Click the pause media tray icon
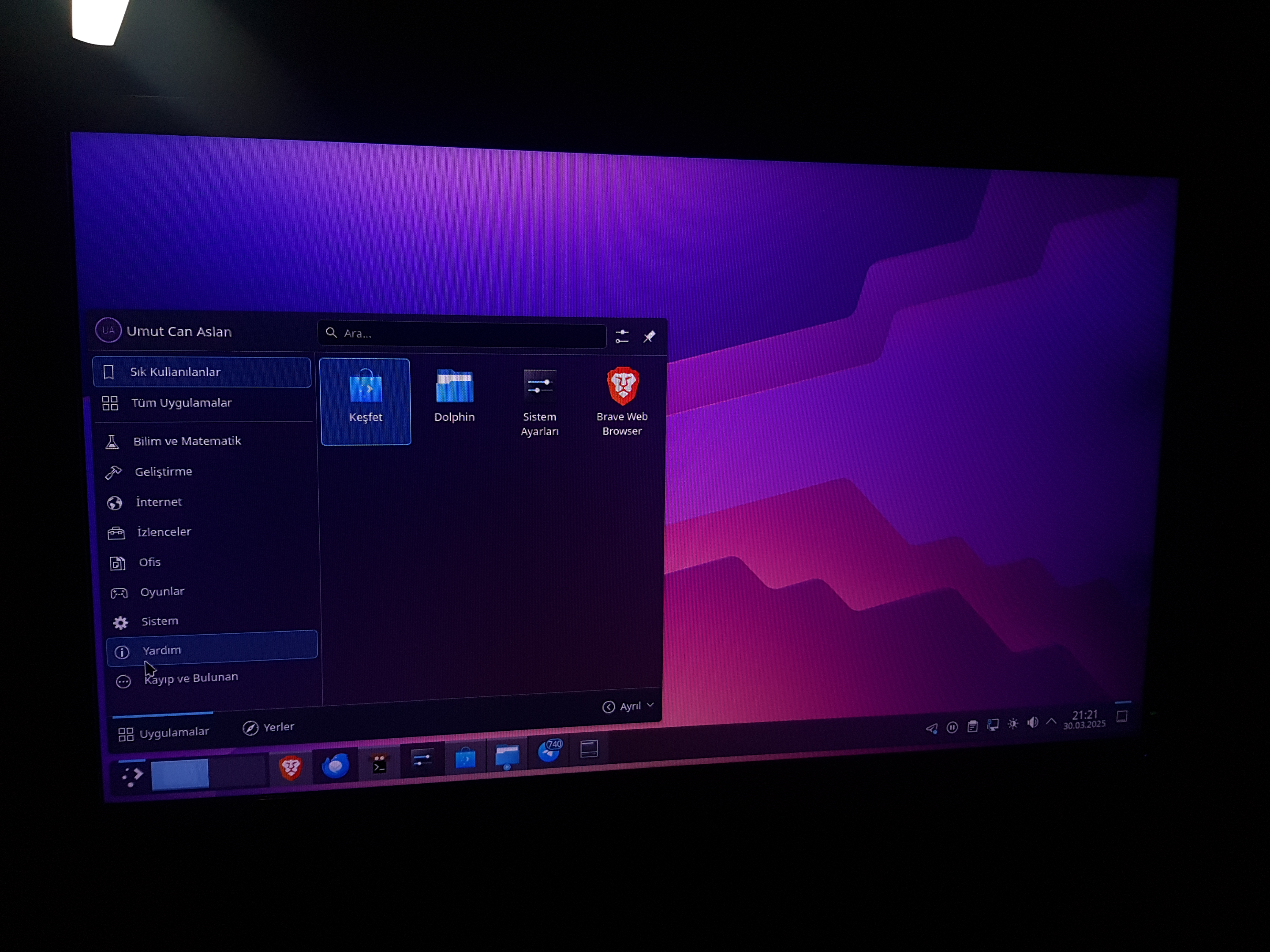 click(x=952, y=728)
